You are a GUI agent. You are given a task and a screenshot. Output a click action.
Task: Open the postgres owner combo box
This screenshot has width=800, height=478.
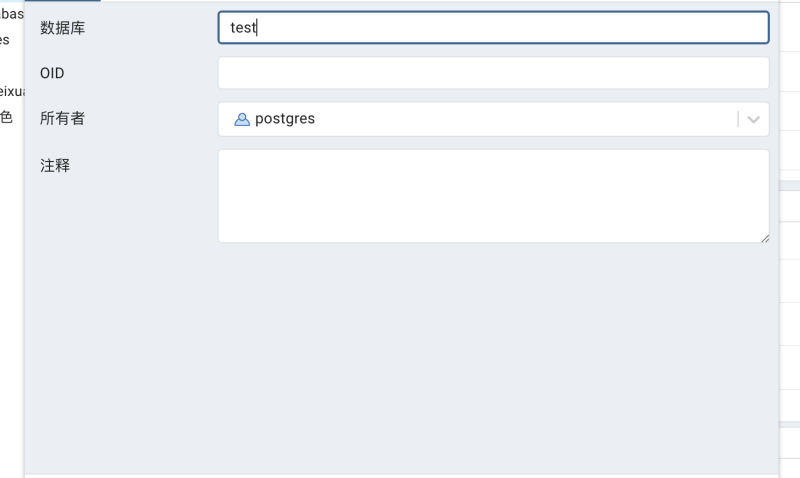coord(493,119)
